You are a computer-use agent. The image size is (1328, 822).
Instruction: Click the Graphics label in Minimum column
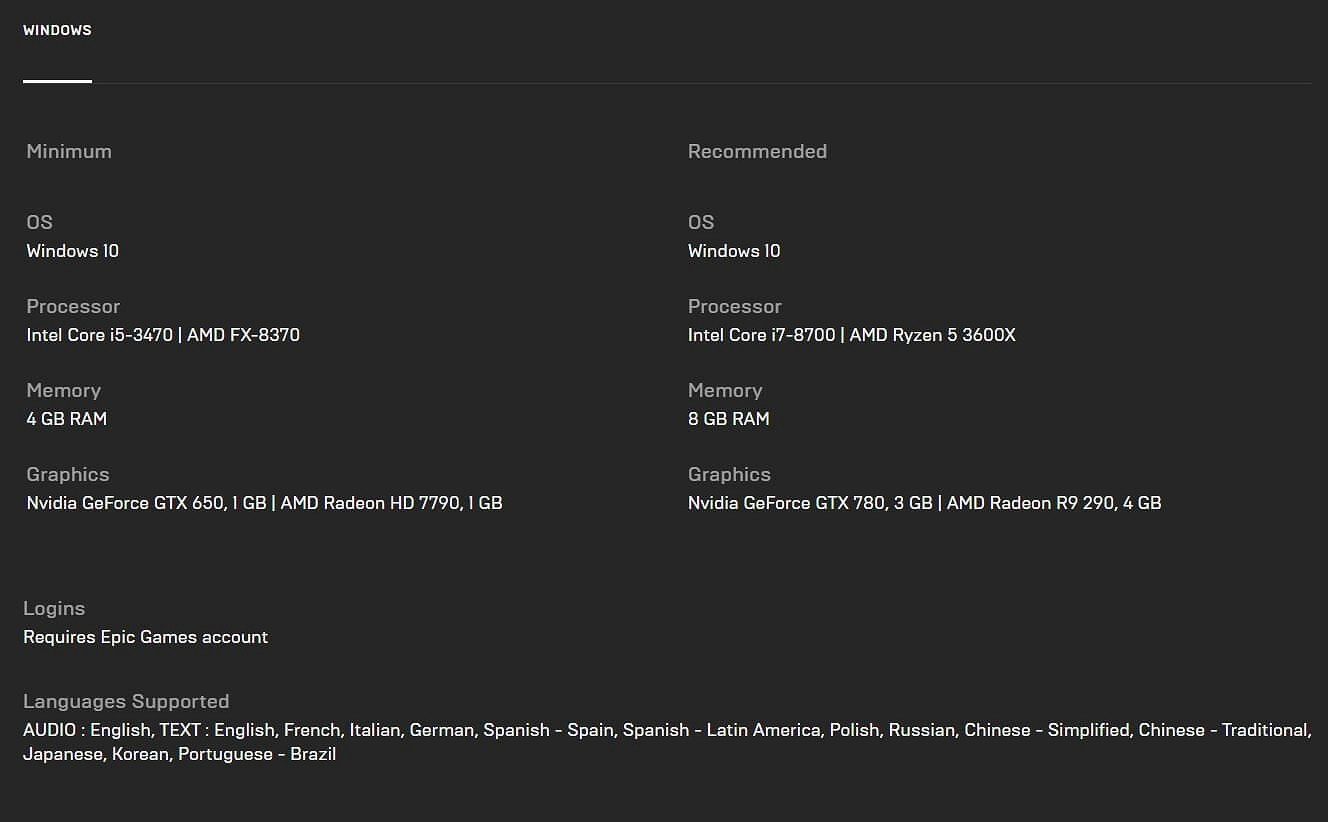coord(68,475)
